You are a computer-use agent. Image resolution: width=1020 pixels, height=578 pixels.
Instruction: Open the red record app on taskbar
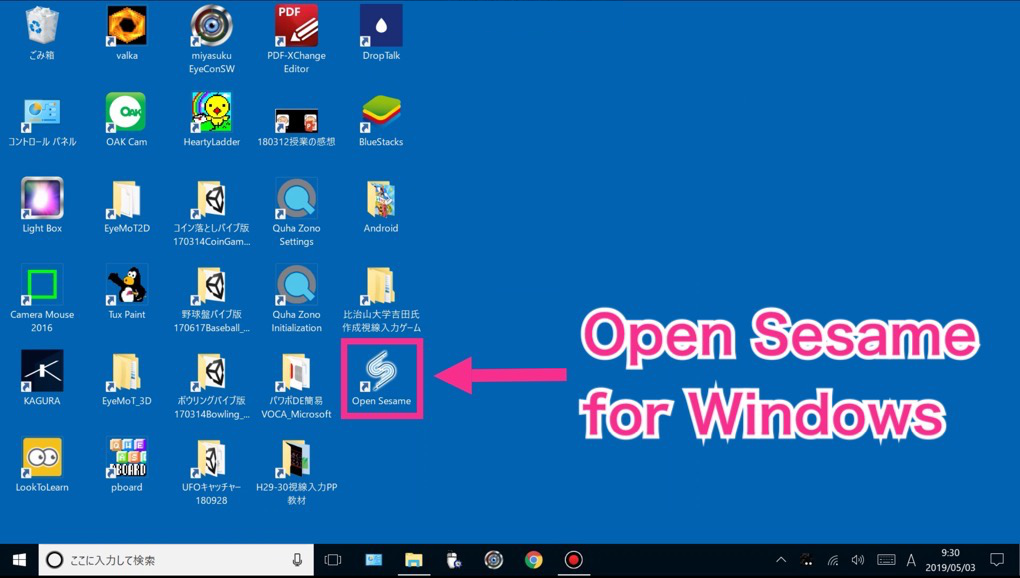pos(573,560)
